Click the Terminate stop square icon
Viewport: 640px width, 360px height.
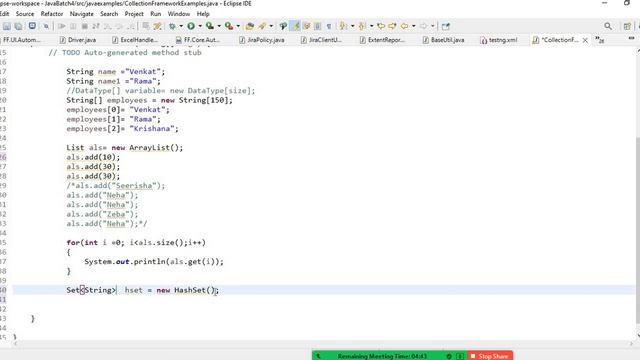84,26
